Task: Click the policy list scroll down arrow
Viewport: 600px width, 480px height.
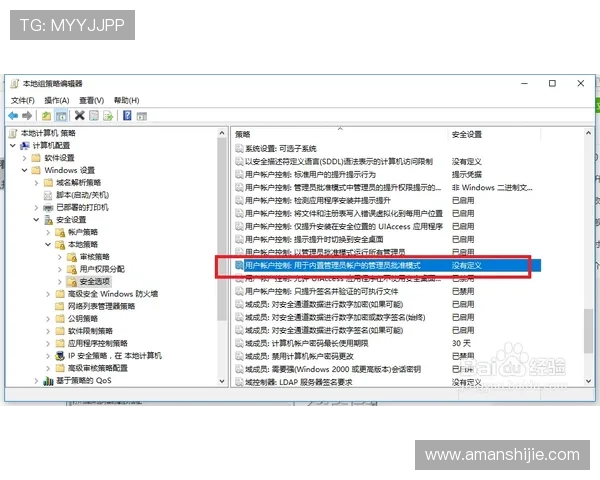Action: pos(589,381)
